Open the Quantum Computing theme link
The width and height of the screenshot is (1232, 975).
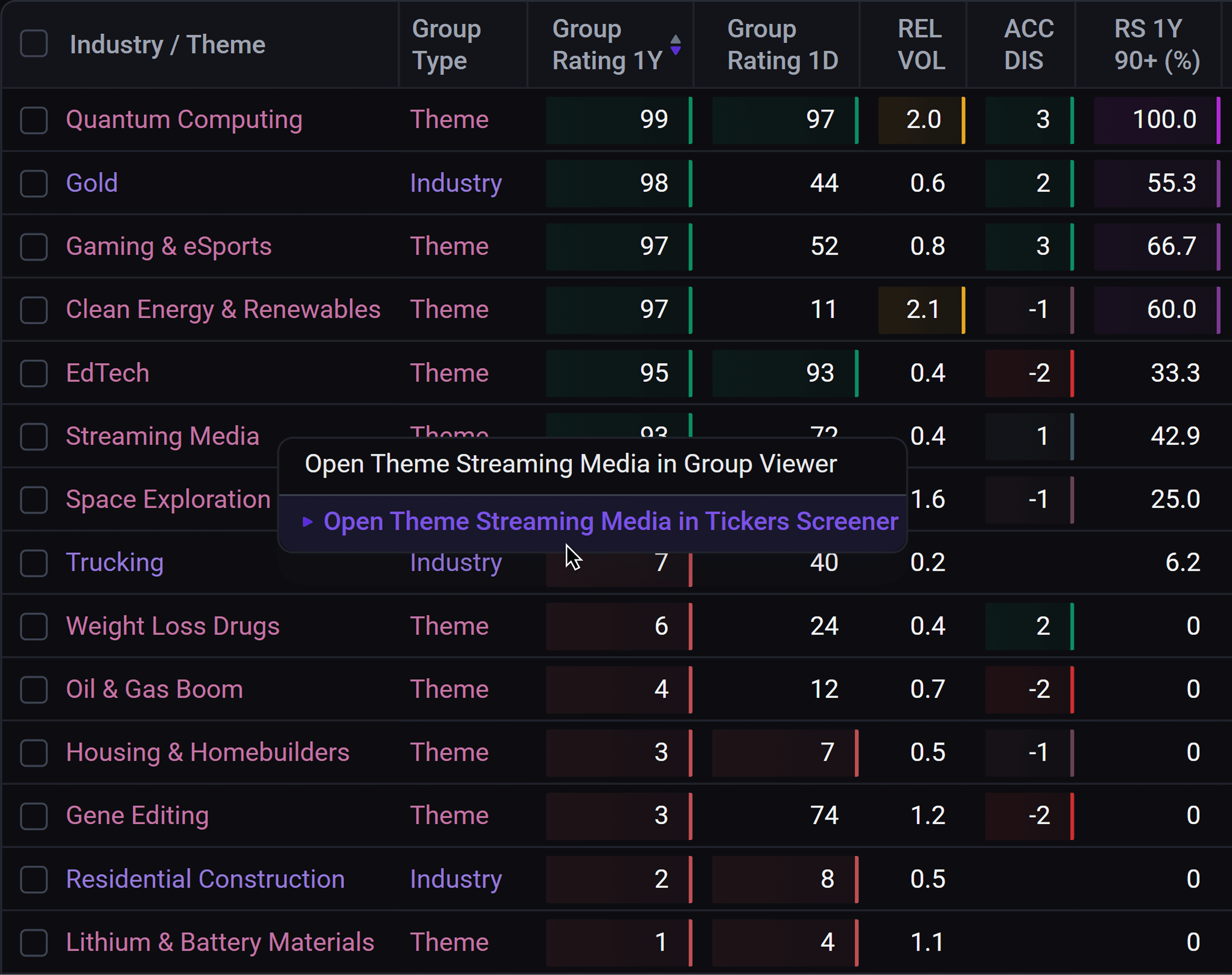pyautogui.click(x=184, y=120)
